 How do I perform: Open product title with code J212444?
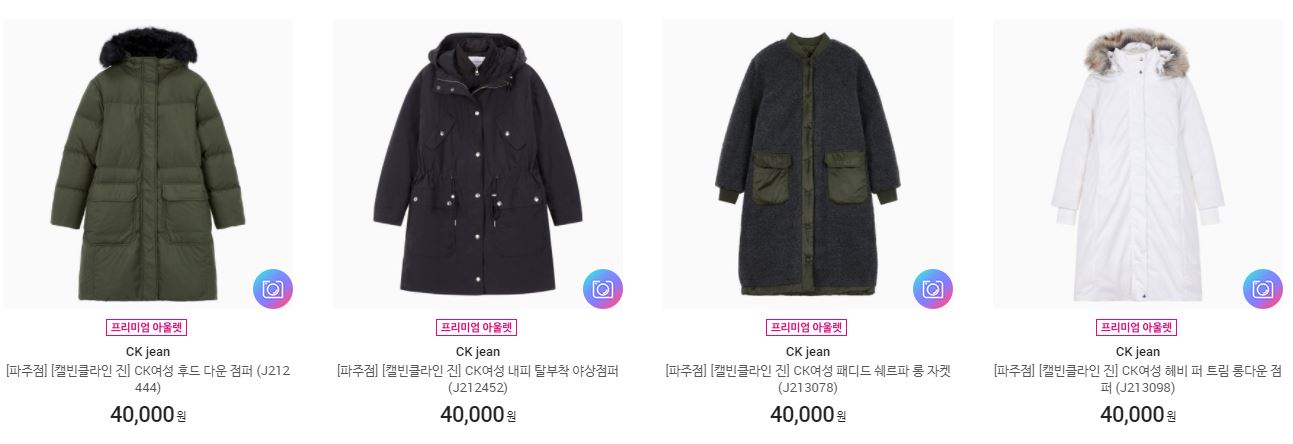(x=148, y=379)
